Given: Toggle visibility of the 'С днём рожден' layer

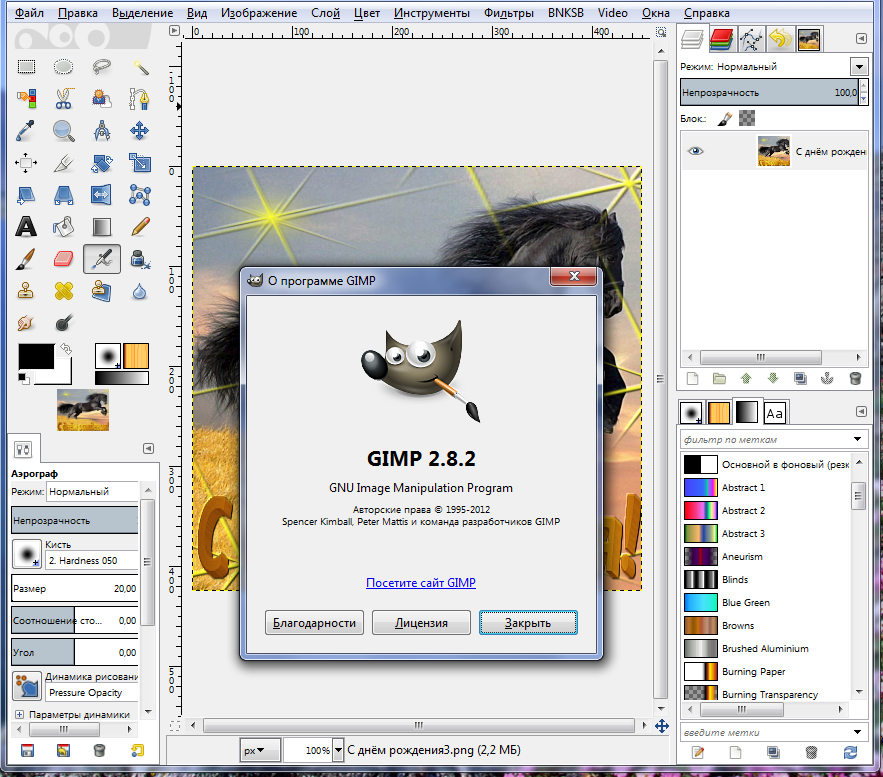Looking at the screenshot, I should (695, 151).
